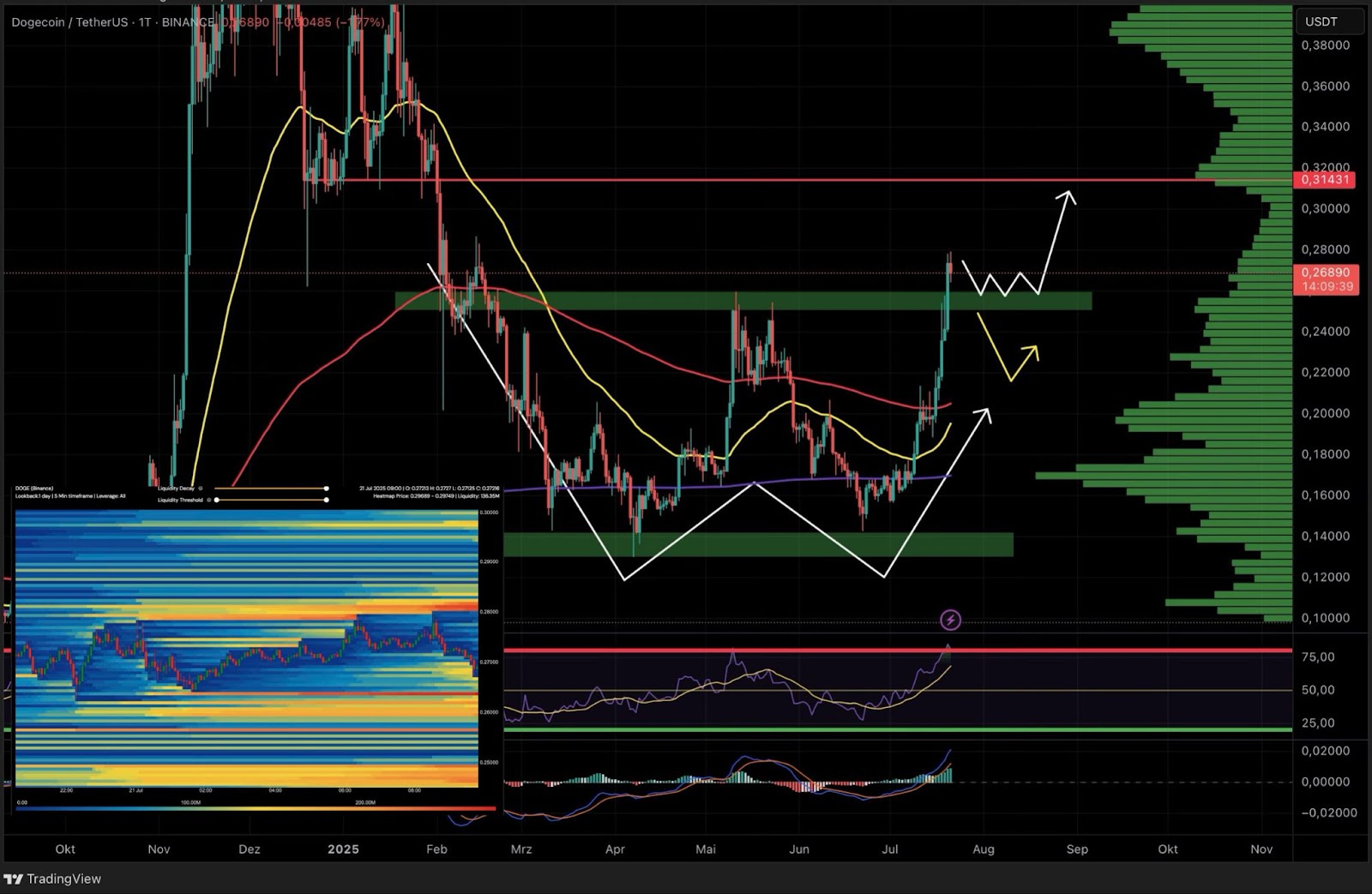Click the 0,16000 price axis label
The width and height of the screenshot is (1372, 894).
(1326, 495)
